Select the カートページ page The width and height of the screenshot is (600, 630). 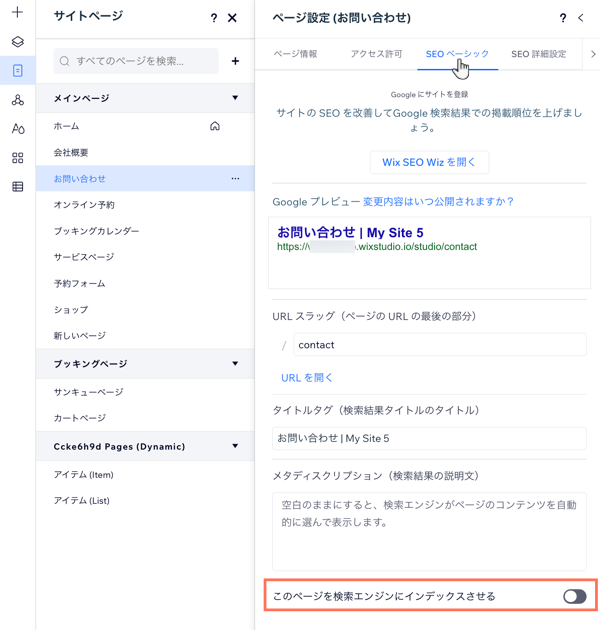tap(145, 418)
